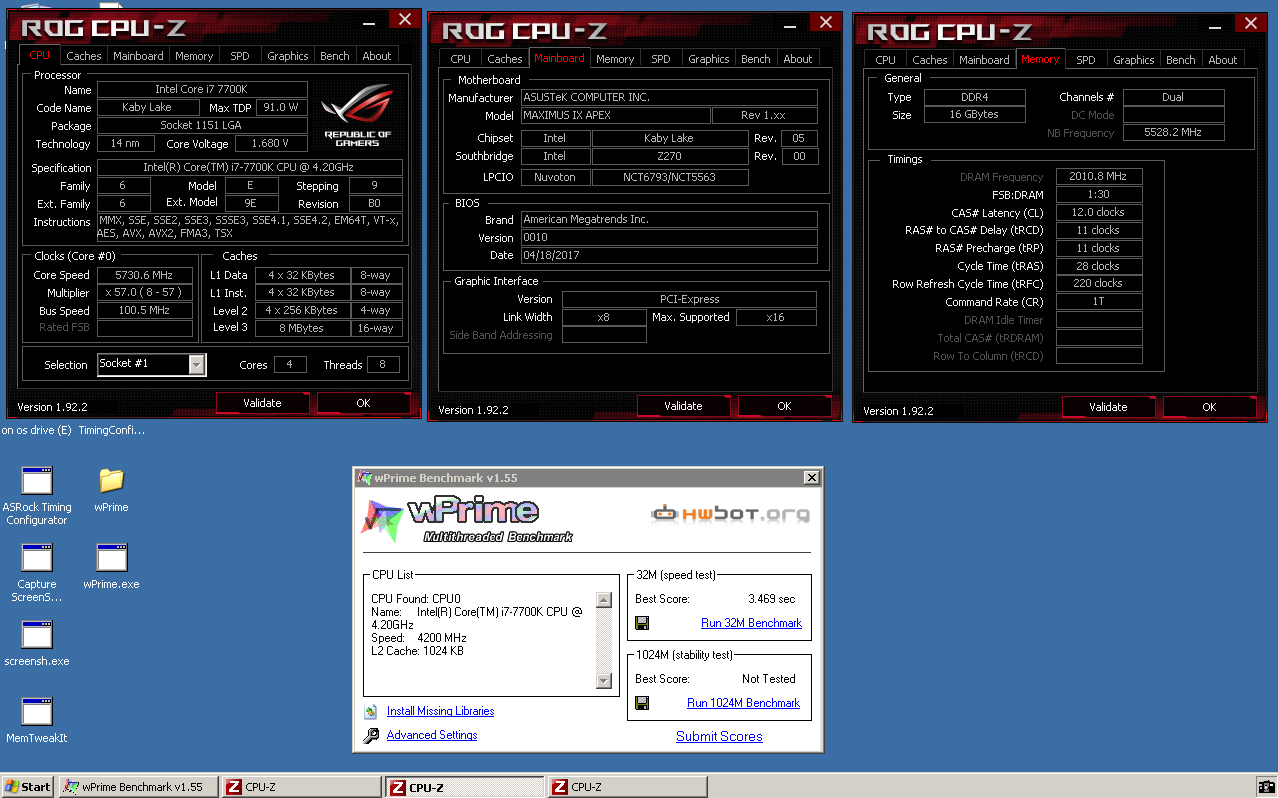Image resolution: width=1278 pixels, height=798 pixels.
Task: Open Caches tab in middle CPU-Z window
Action: click(x=505, y=59)
